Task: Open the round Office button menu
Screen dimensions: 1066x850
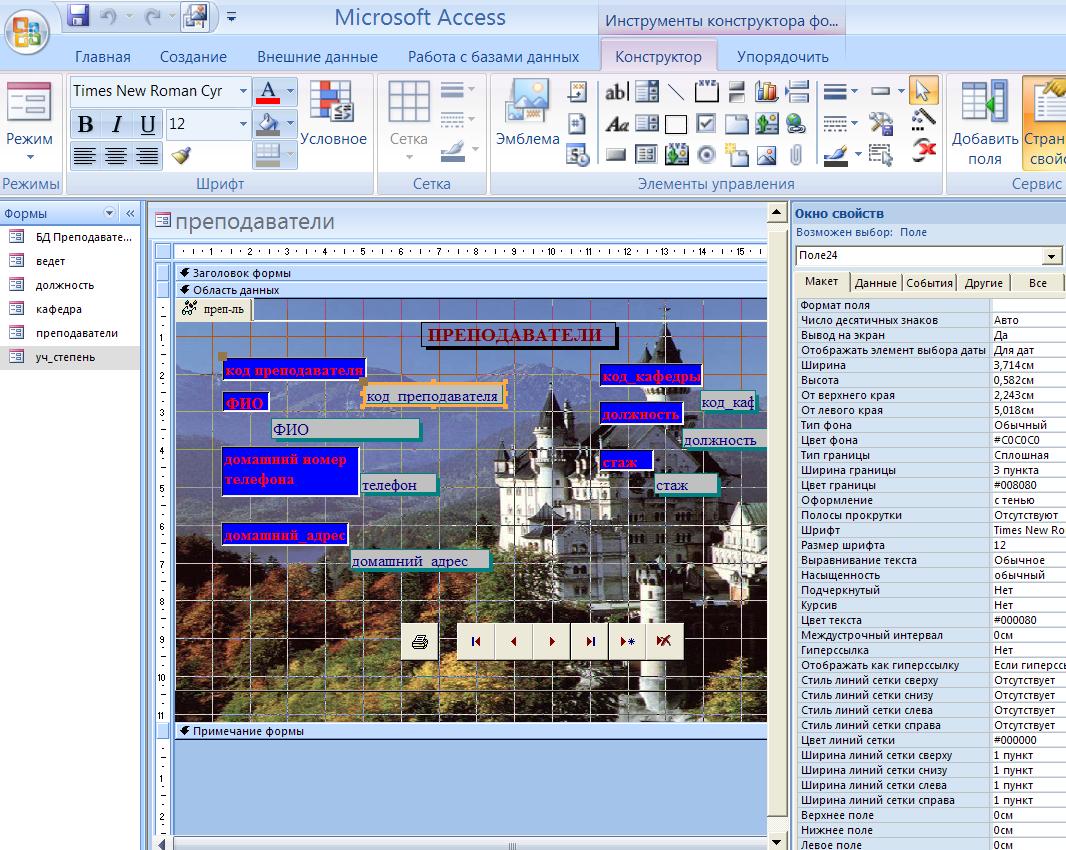Action: click(x=27, y=31)
